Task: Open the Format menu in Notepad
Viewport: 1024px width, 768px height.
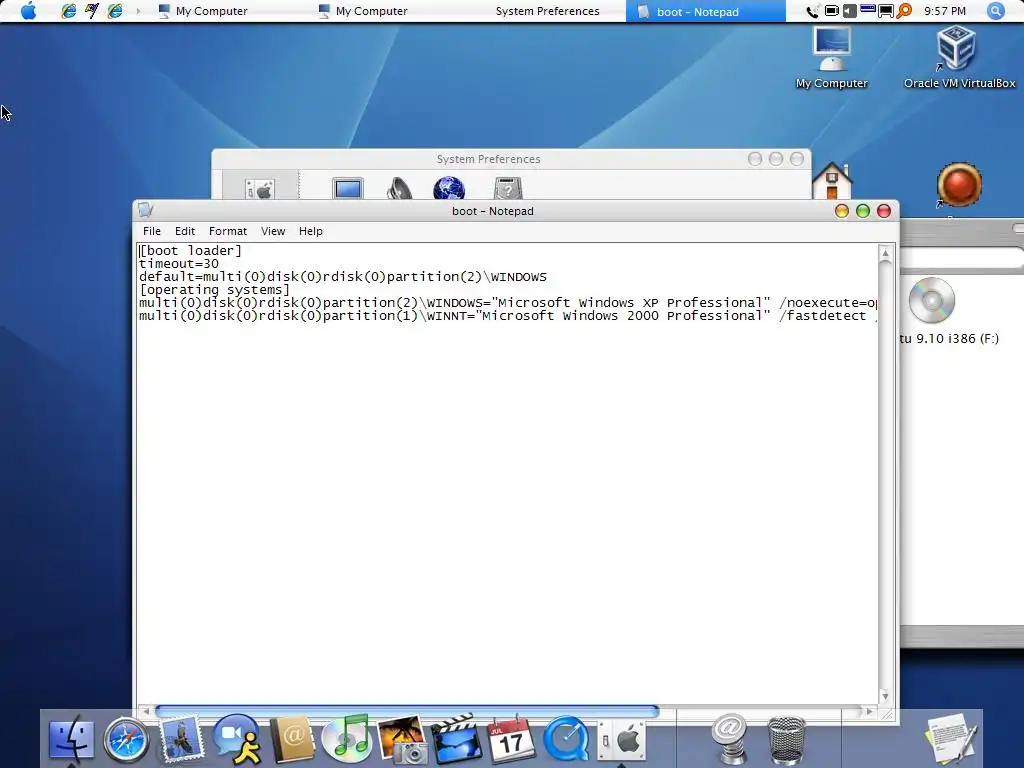Action: [x=228, y=231]
